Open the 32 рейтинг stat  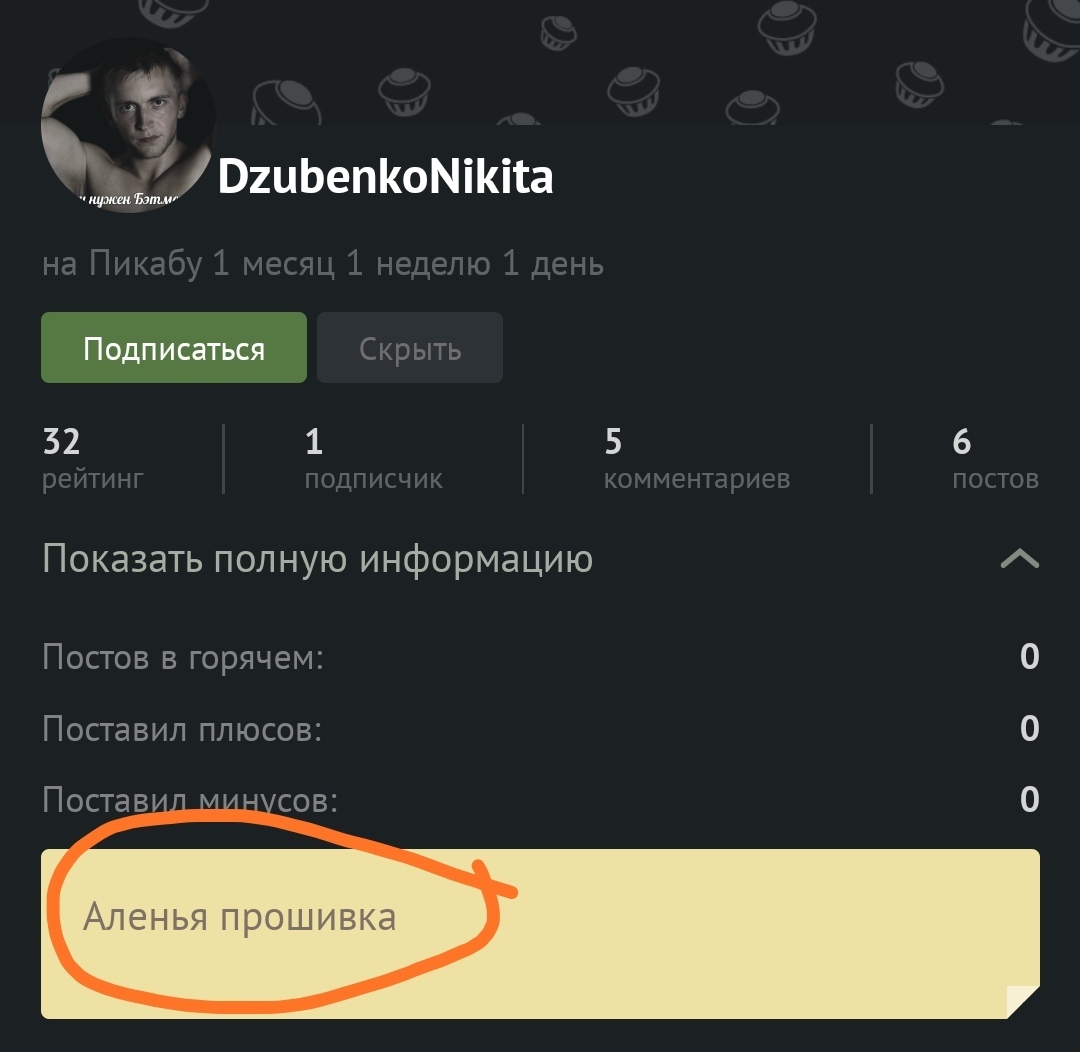point(93,458)
